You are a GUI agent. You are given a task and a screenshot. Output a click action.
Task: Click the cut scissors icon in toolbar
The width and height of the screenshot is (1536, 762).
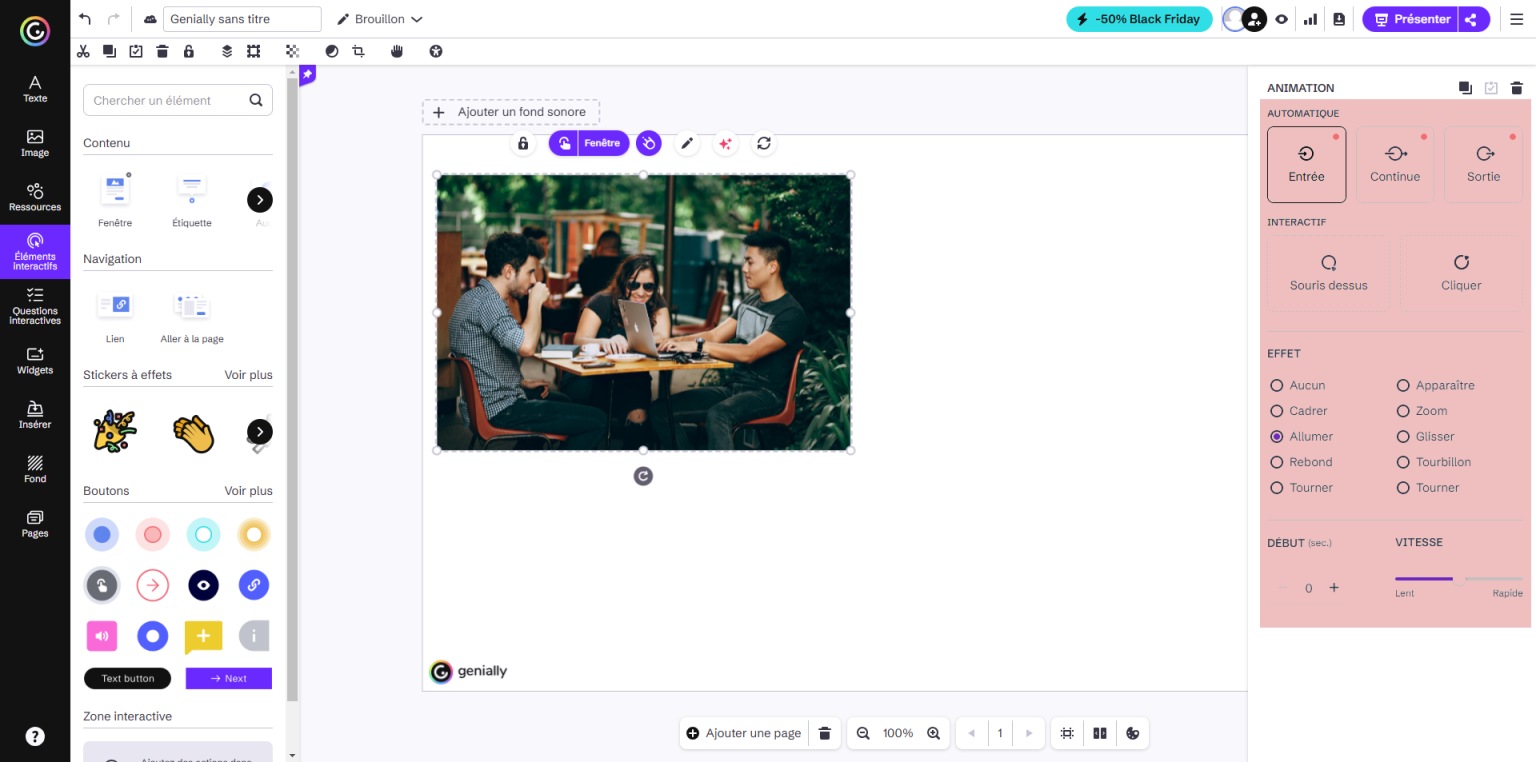[x=83, y=51]
